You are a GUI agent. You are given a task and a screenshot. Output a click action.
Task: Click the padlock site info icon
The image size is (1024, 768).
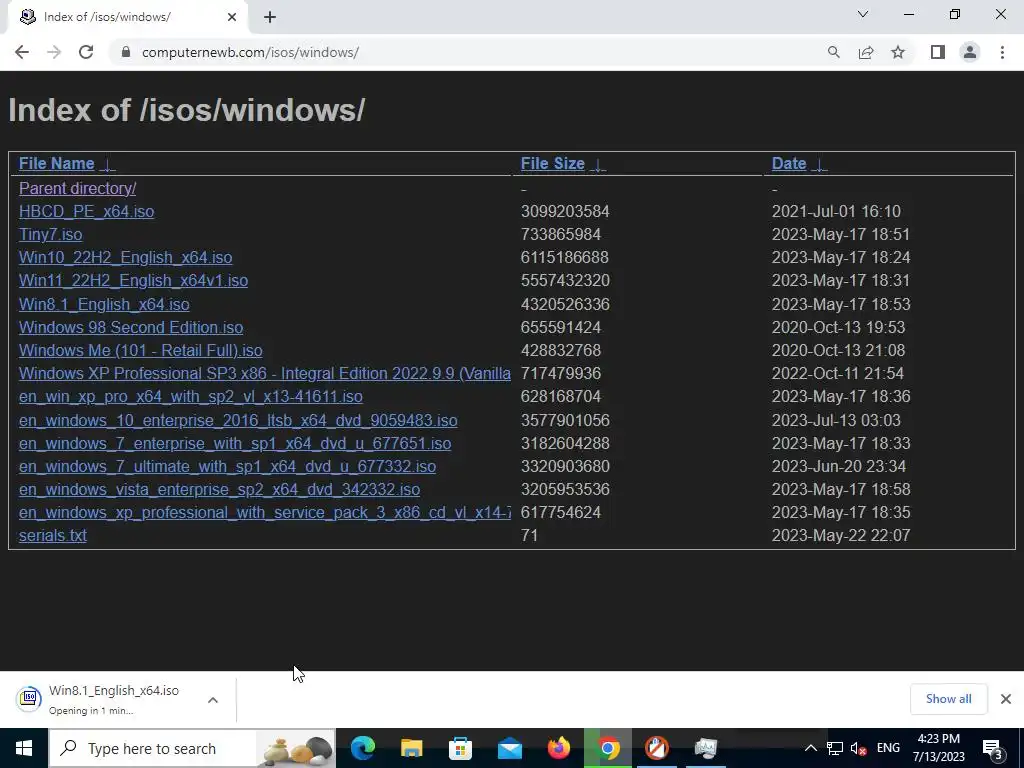pyautogui.click(x=126, y=52)
